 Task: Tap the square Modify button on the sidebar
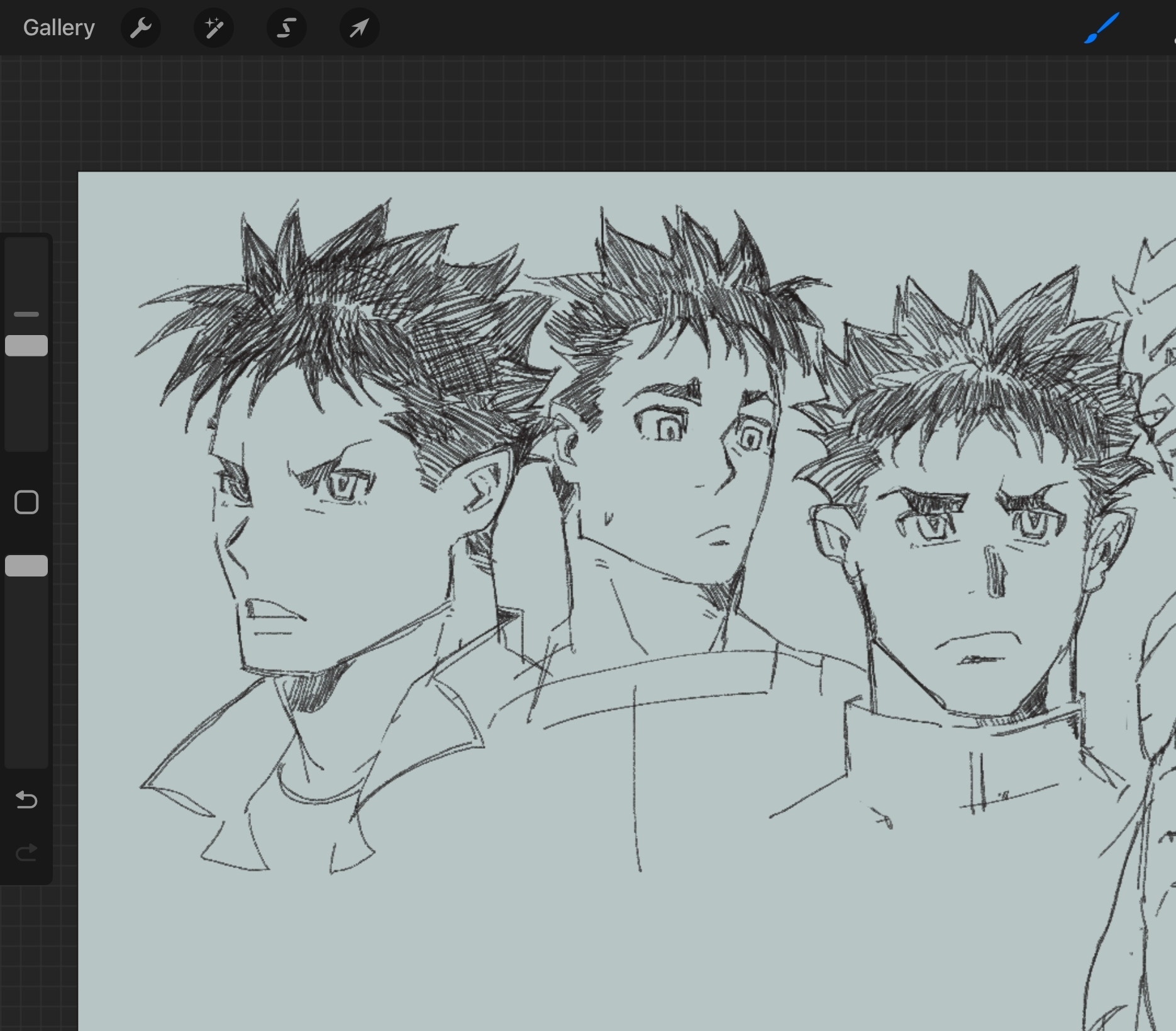[x=26, y=502]
